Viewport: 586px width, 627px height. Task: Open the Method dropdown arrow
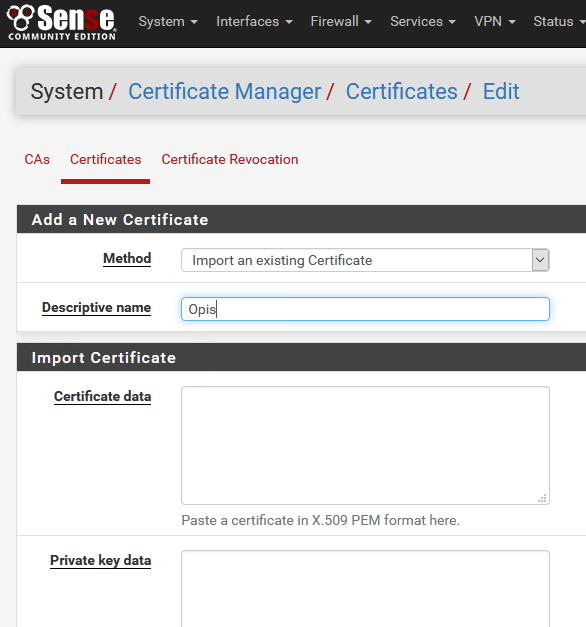point(540,260)
